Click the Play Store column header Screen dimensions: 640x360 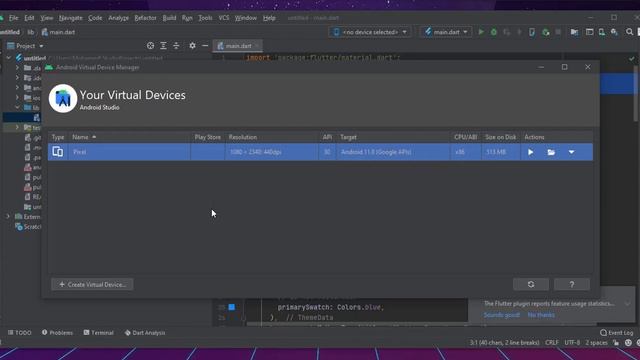pos(207,137)
